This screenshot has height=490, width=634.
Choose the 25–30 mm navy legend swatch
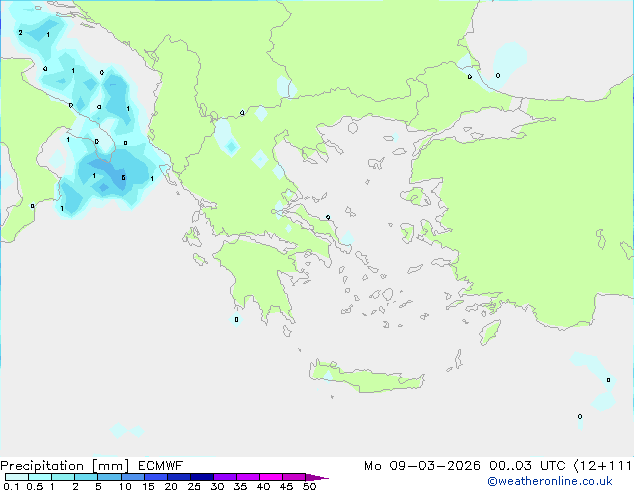click(x=201, y=477)
